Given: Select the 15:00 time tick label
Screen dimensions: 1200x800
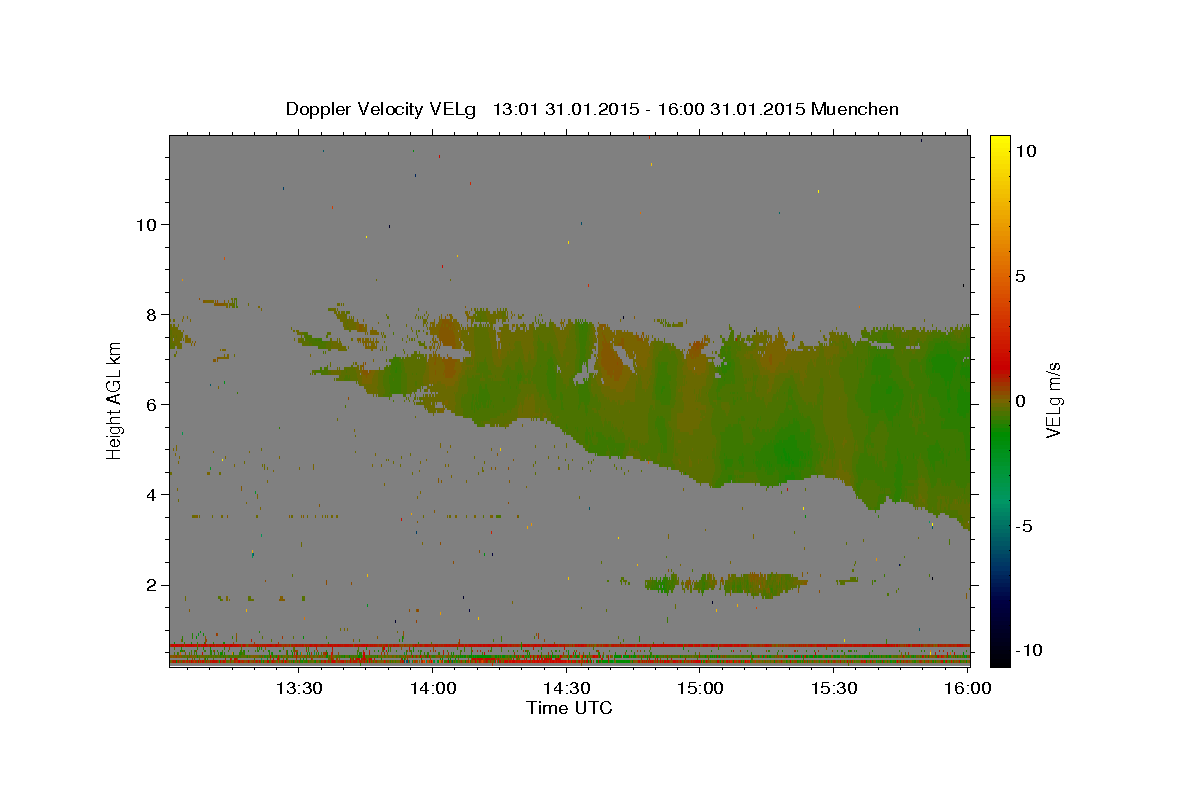Looking at the screenshot, I should pyautogui.click(x=701, y=688).
